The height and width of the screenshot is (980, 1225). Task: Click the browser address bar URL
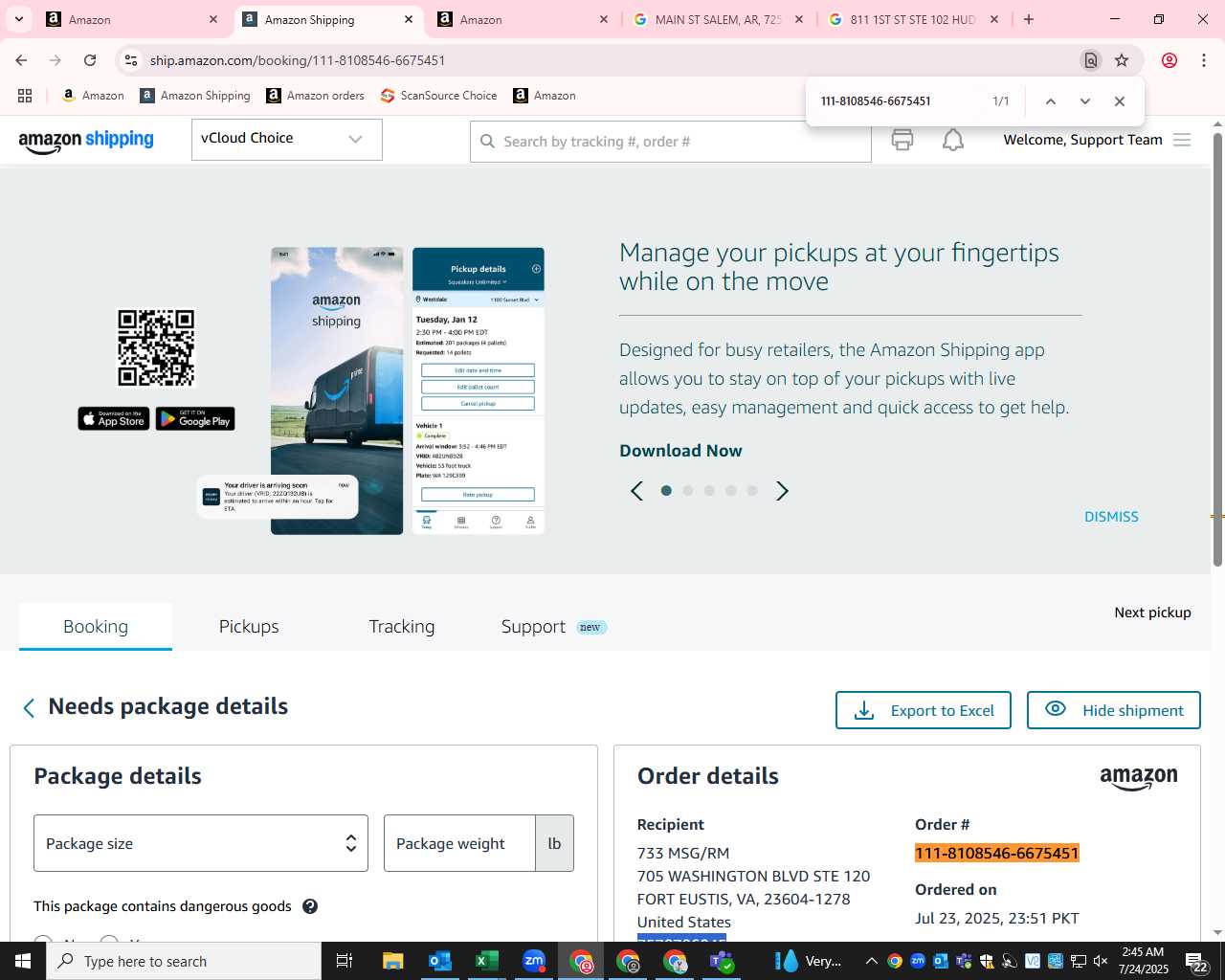[x=298, y=60]
